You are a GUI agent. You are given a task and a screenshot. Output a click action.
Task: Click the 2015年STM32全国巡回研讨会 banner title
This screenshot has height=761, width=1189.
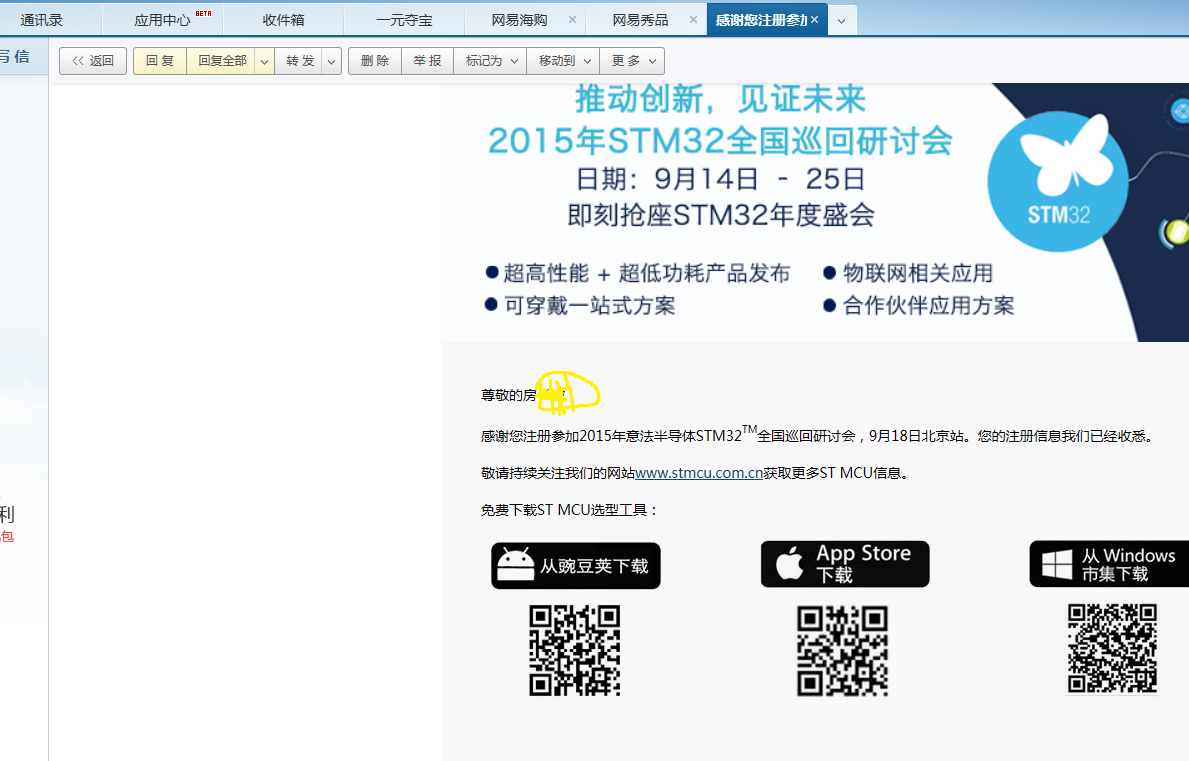[720, 141]
